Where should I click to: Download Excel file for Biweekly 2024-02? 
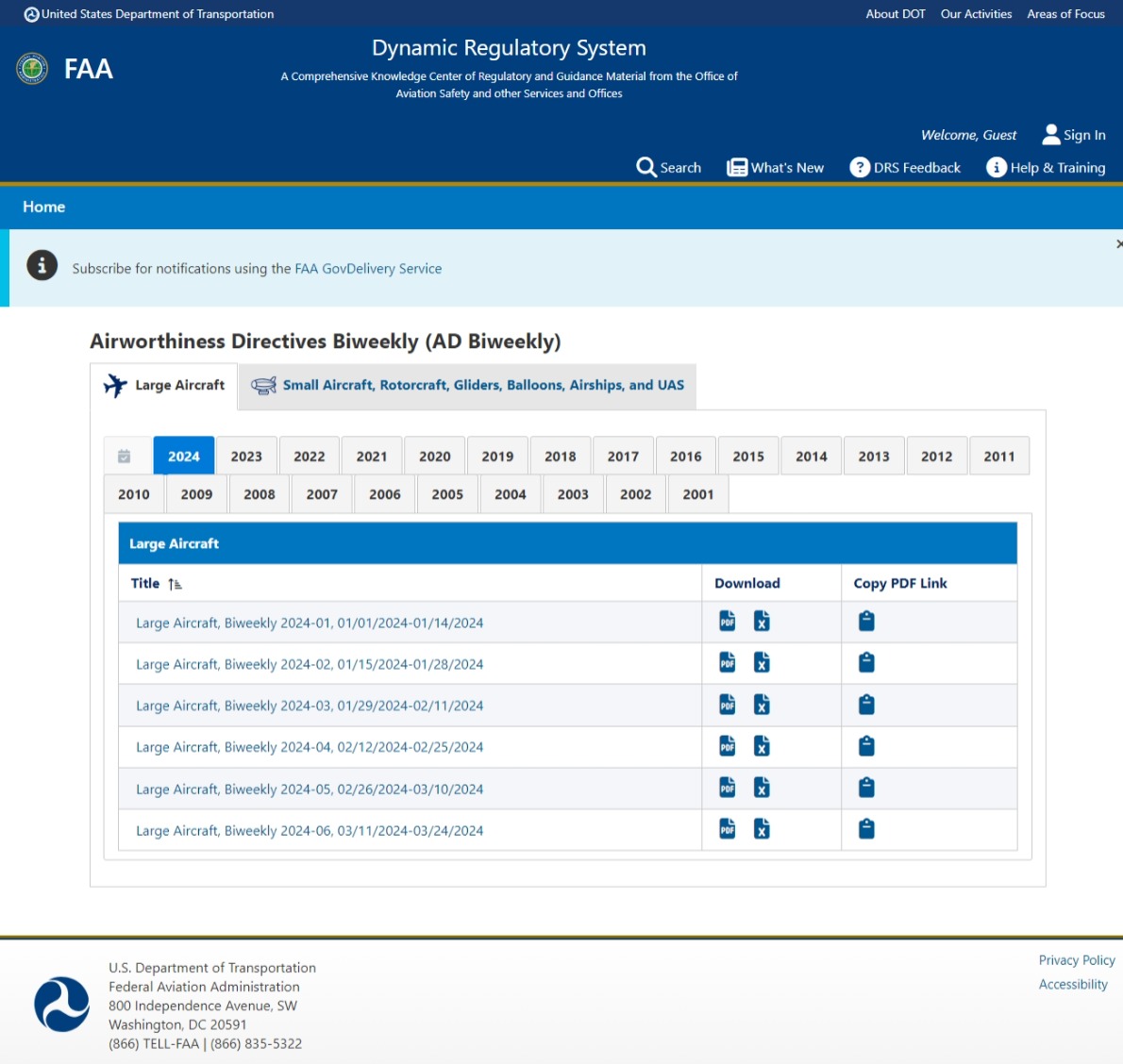pyautogui.click(x=762, y=663)
